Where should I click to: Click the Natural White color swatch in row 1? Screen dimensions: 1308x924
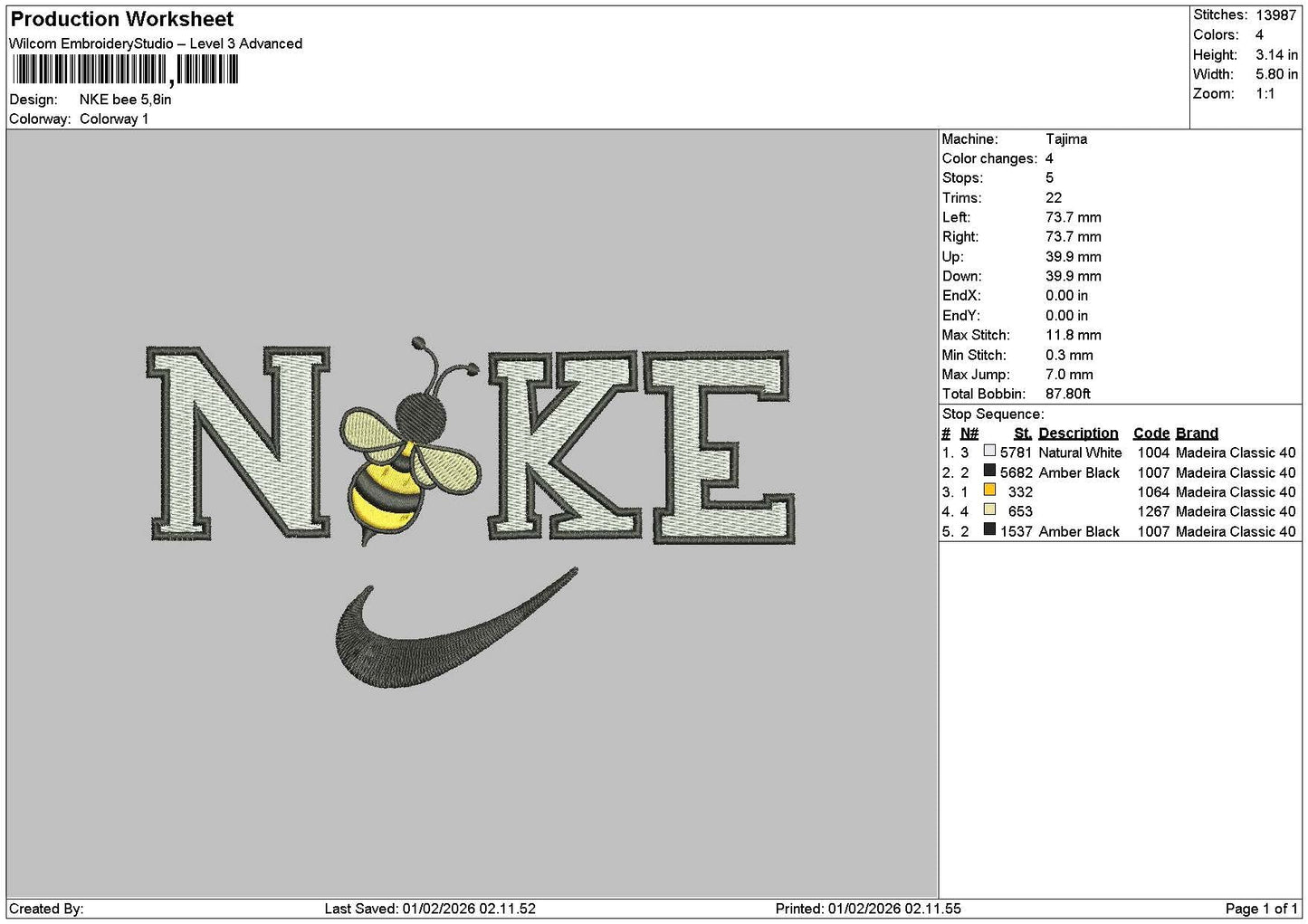click(989, 451)
